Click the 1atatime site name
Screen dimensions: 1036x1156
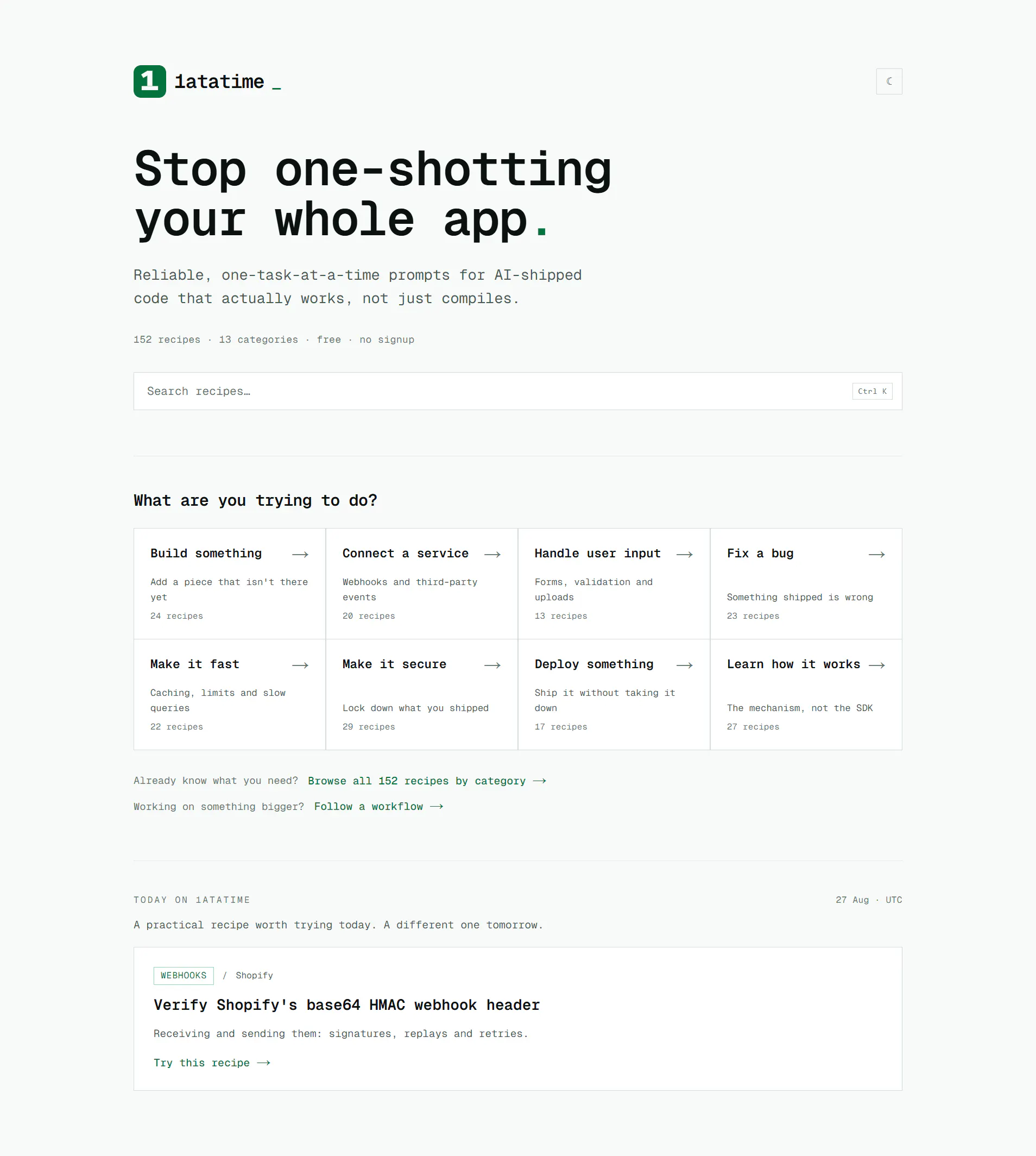pos(219,81)
